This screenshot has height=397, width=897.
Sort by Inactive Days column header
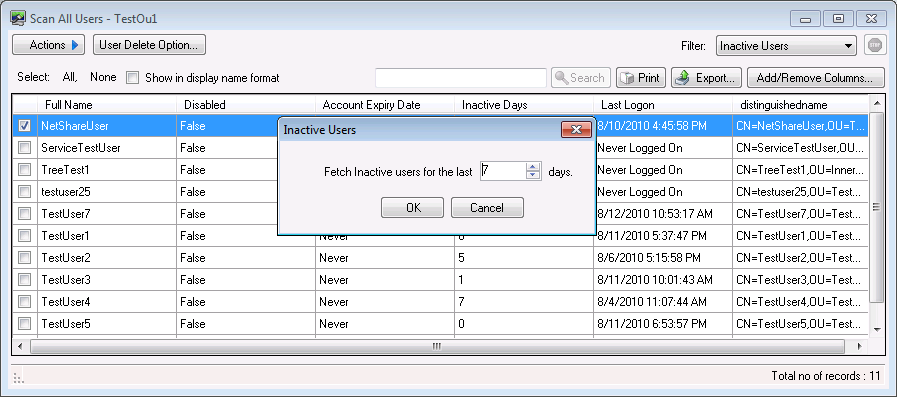point(524,105)
